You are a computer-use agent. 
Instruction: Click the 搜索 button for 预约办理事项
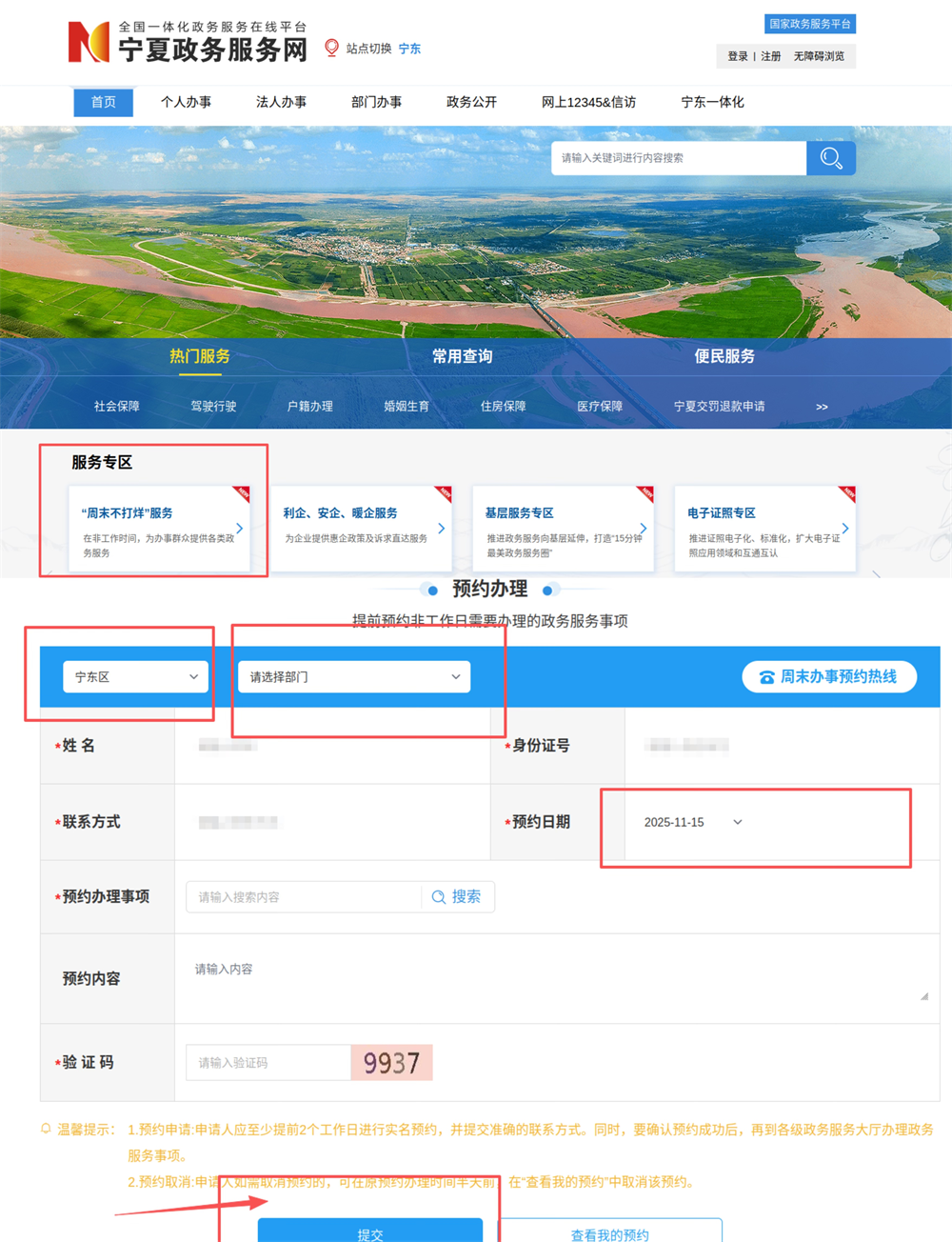pyautogui.click(x=457, y=896)
